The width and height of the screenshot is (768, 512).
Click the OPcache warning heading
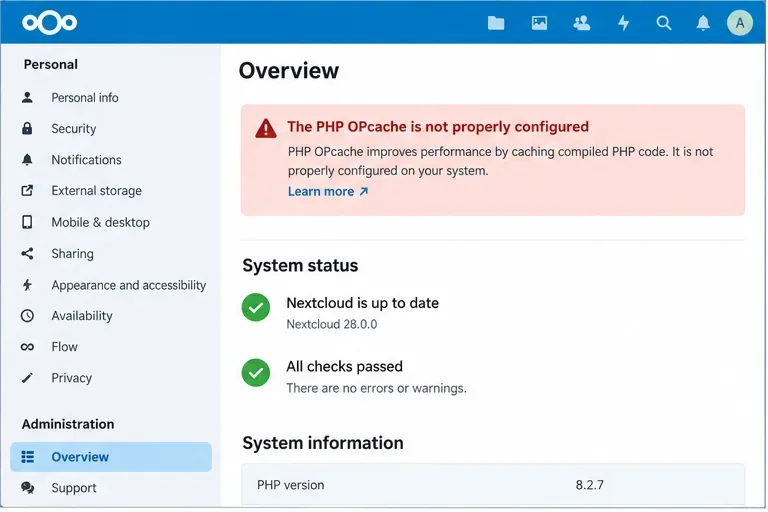(x=438, y=126)
